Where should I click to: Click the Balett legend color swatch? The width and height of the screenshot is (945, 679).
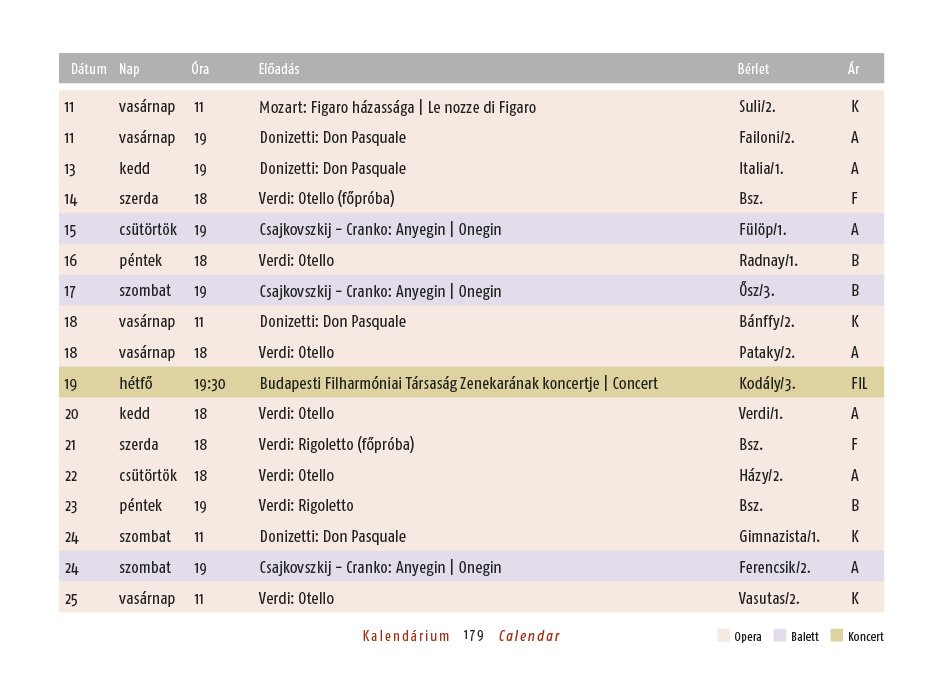pyautogui.click(x=781, y=637)
